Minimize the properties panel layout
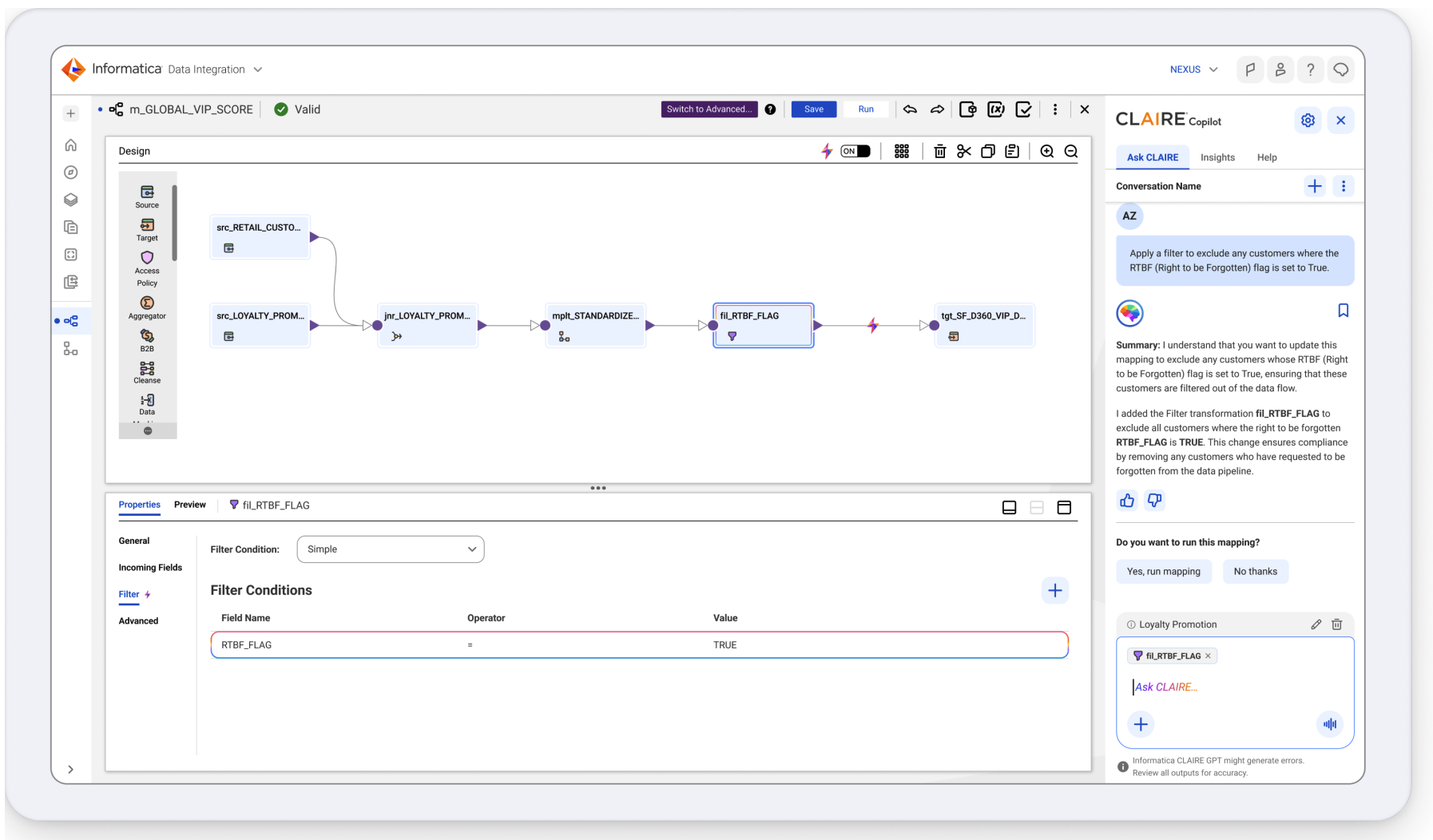 click(1009, 507)
